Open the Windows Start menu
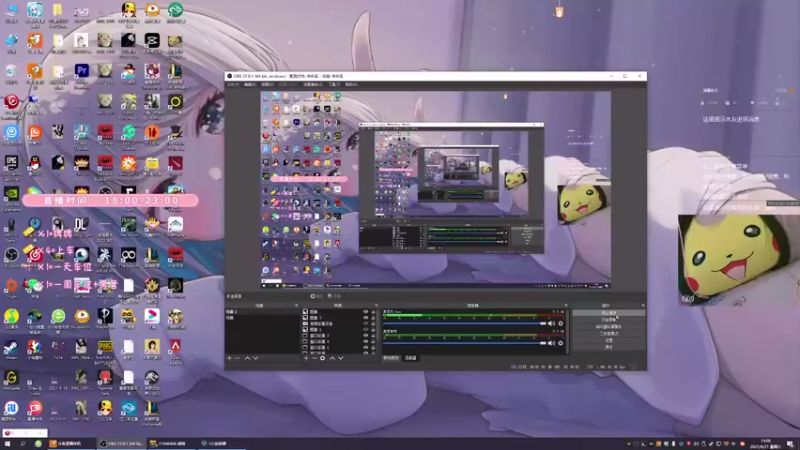The height and width of the screenshot is (450, 800). coord(7,443)
